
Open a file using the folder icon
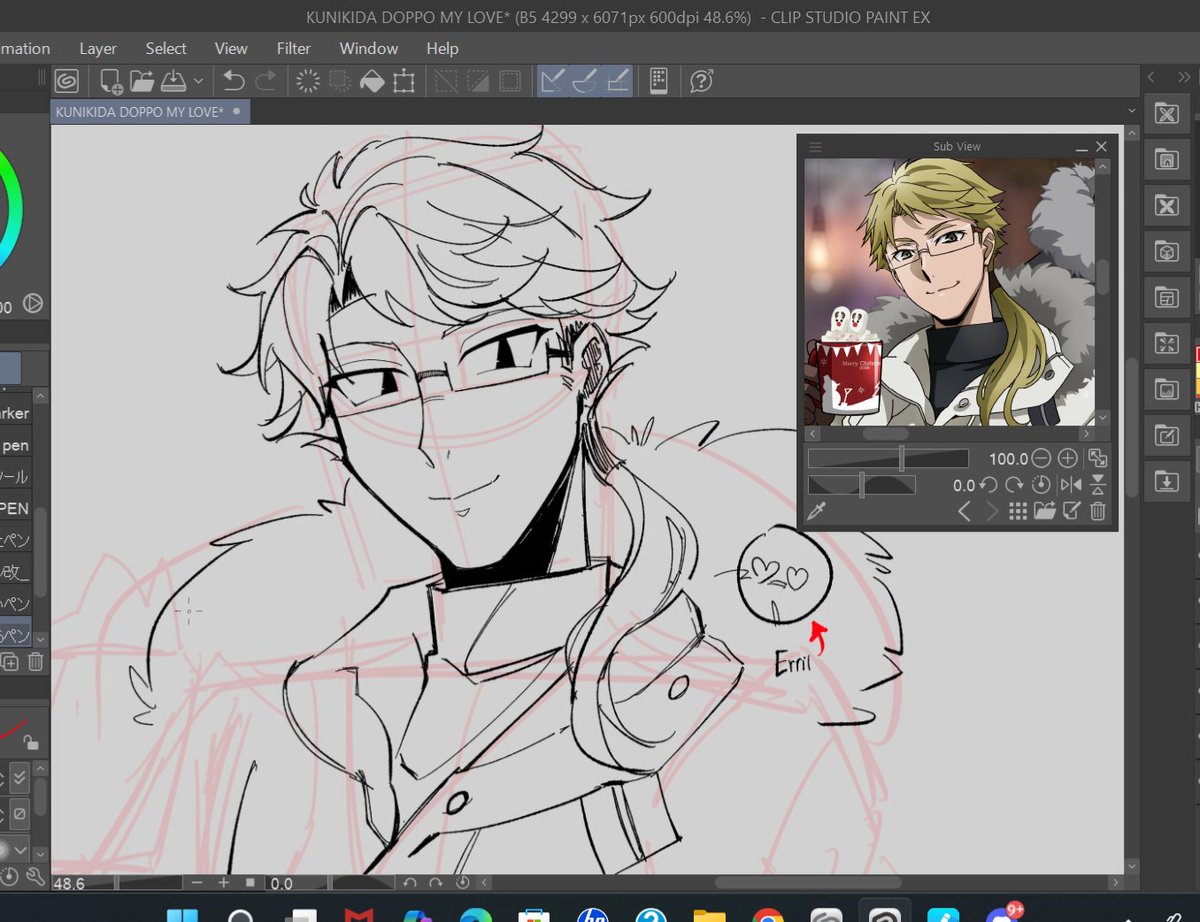pyautogui.click(x=141, y=81)
